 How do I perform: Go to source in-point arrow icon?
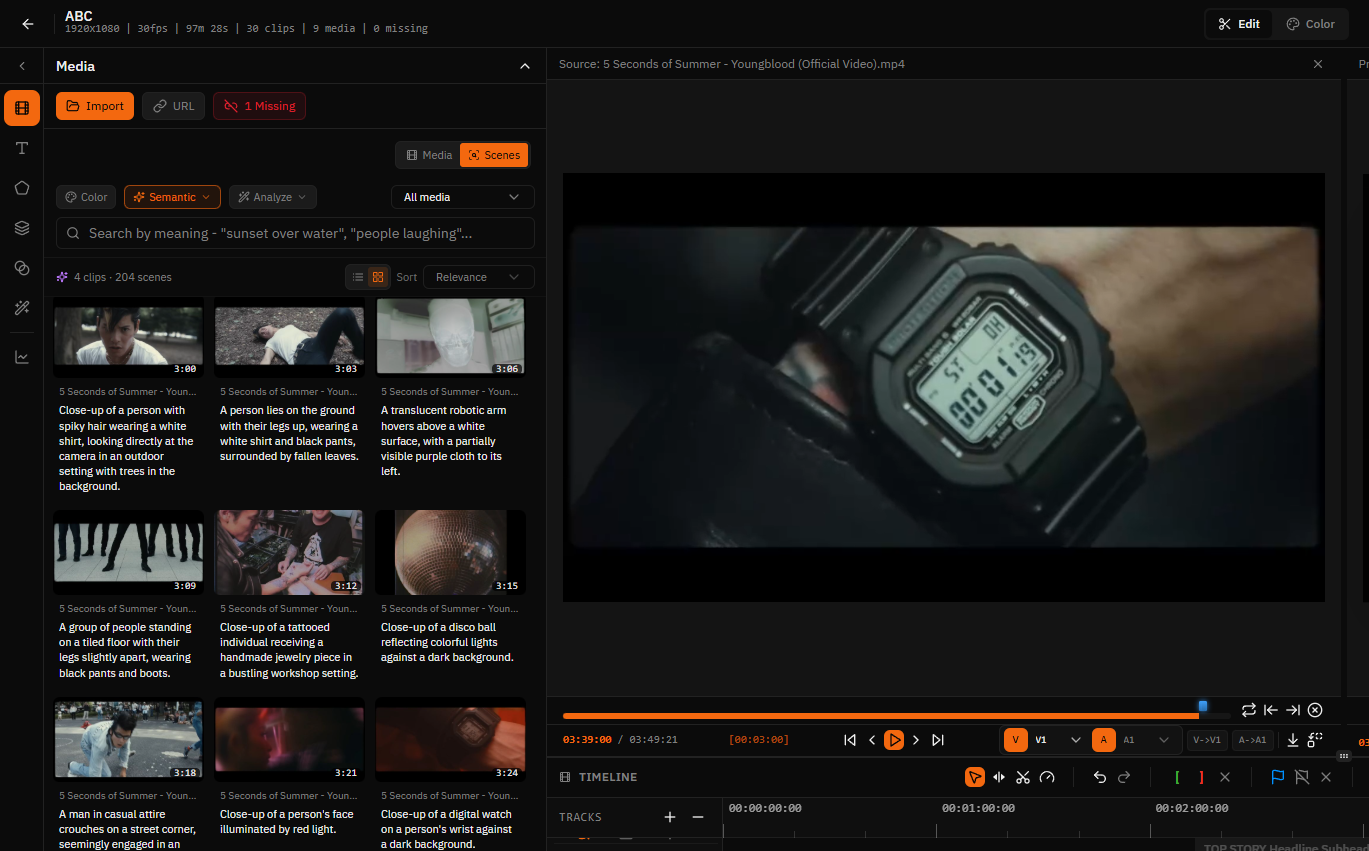coord(1271,710)
